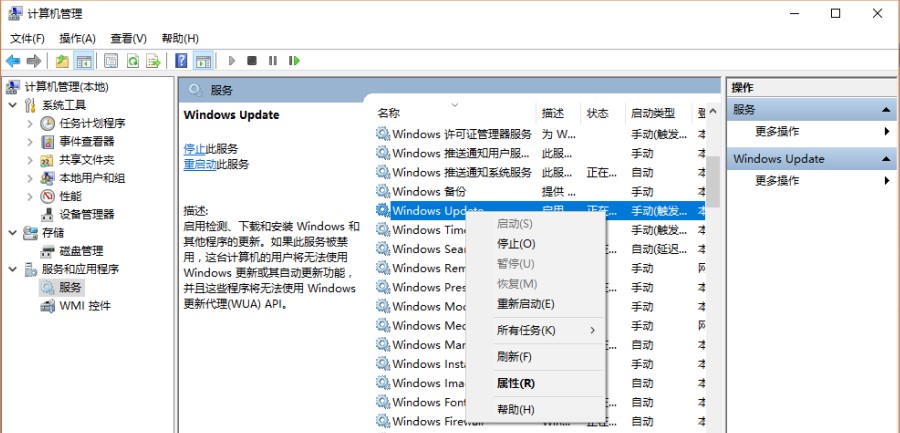
Task: Click the 性能 icon in the tree
Action: pos(48,196)
